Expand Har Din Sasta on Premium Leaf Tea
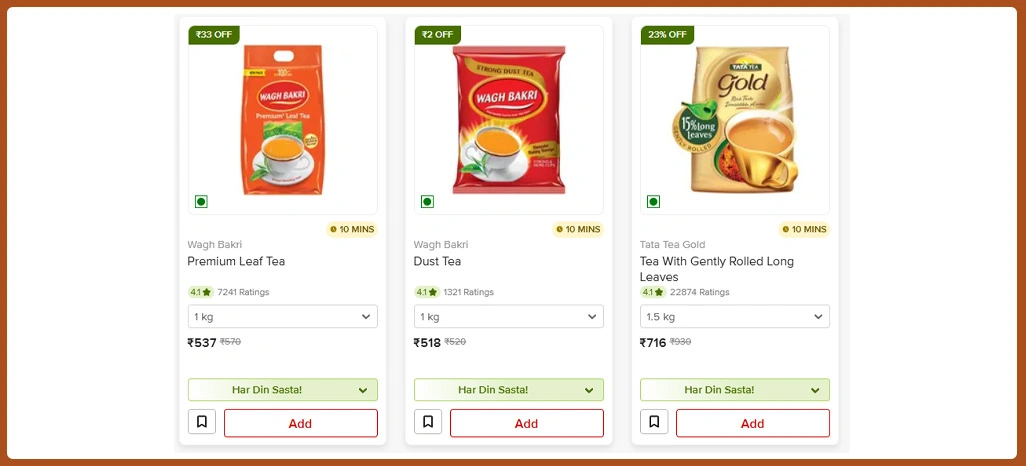Viewport: 1026px width, 466px height. pyautogui.click(x=283, y=390)
